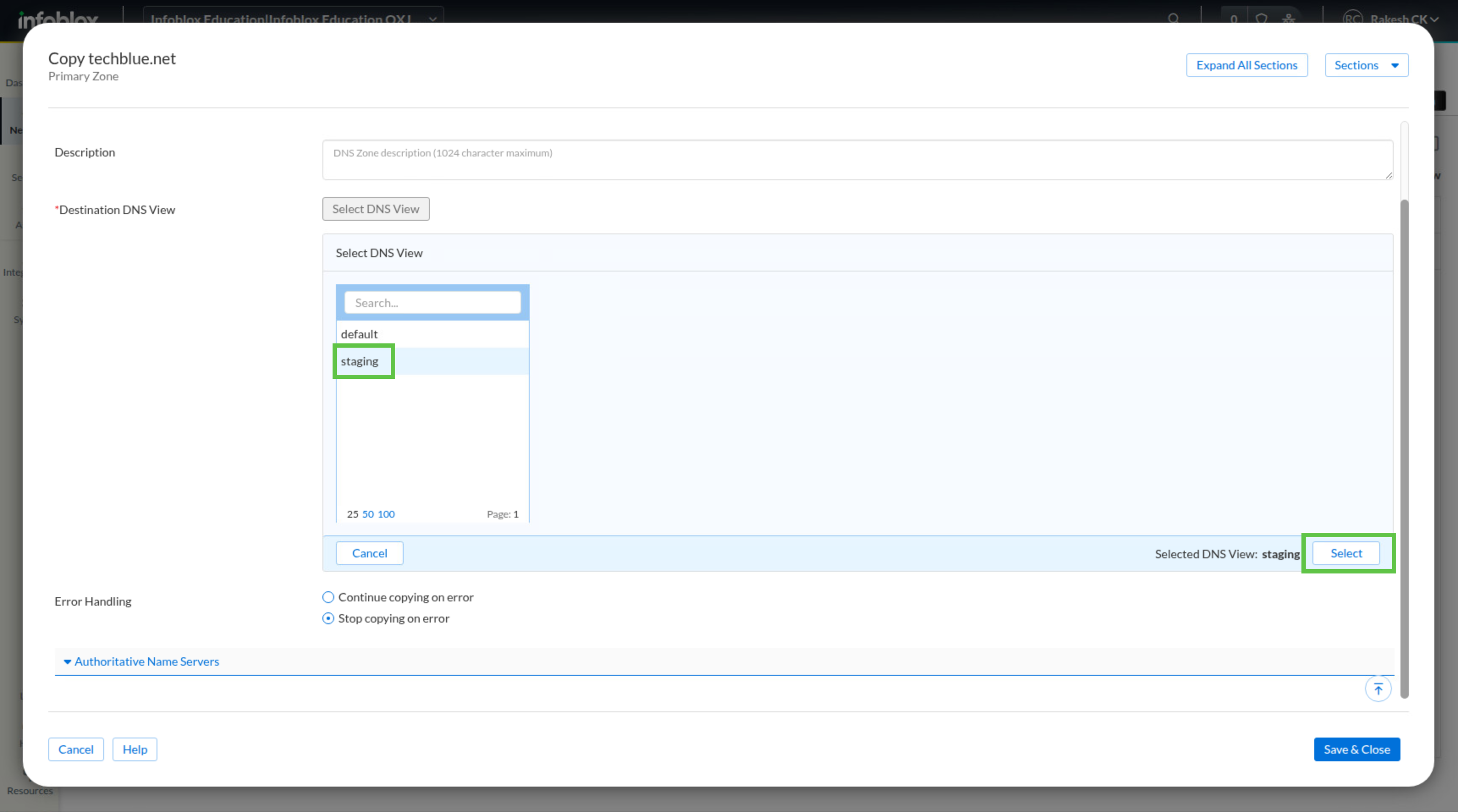Viewport: 1458px width, 812px height.
Task: Select 'Continue copying on error' radio
Action: pyautogui.click(x=328, y=597)
